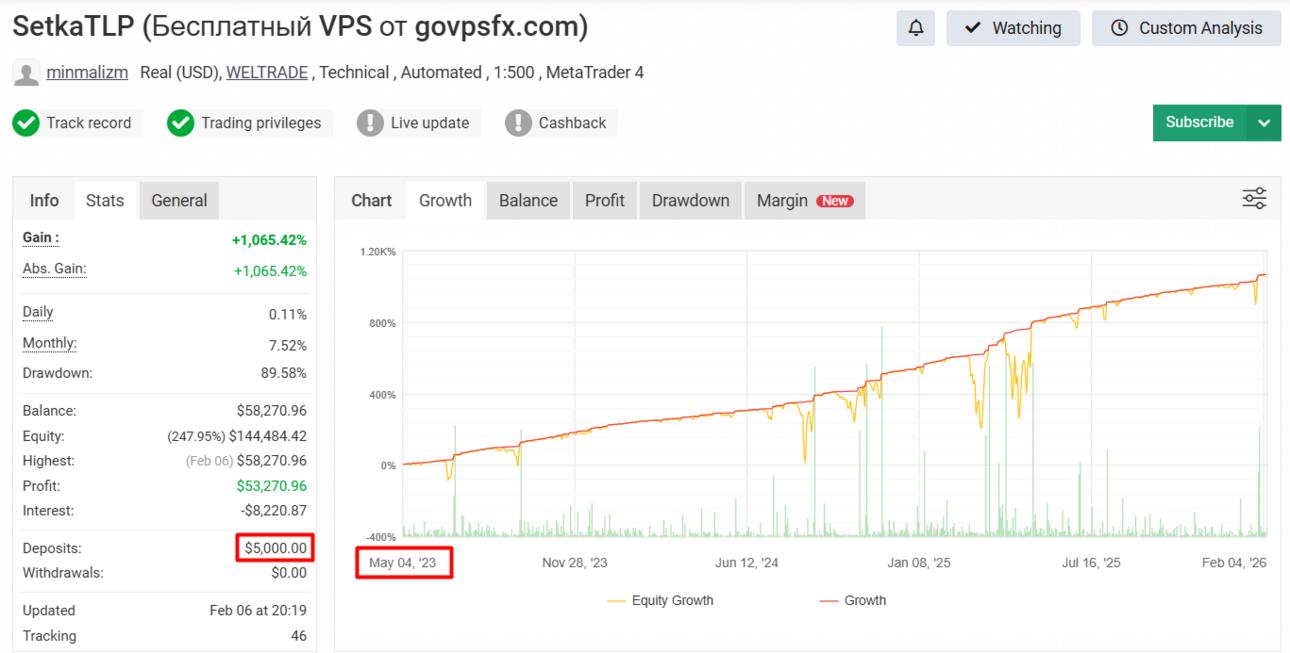1290x653 pixels.
Task: Click the SetkaTLP system title
Action: pos(300,27)
